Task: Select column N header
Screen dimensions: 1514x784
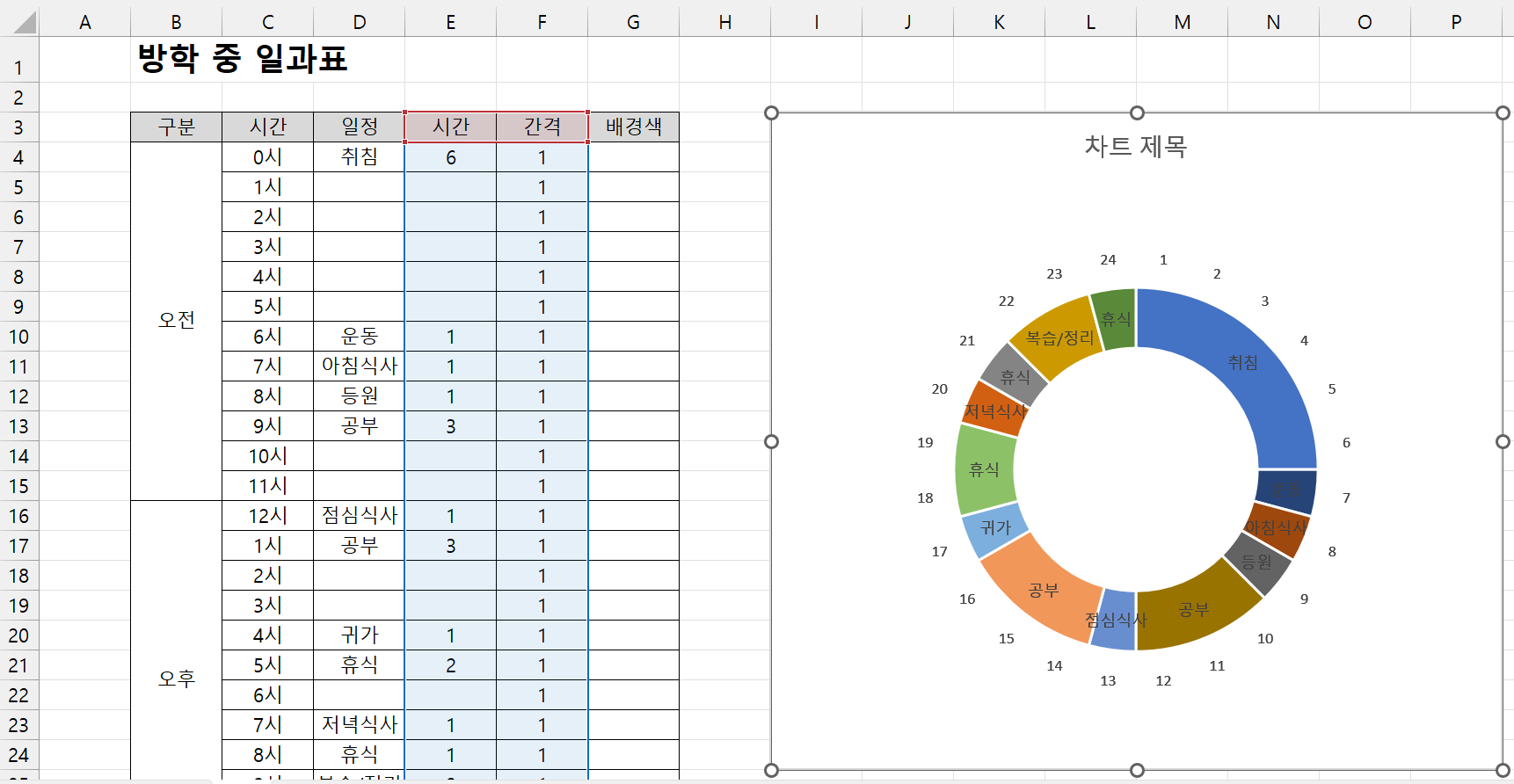Action: click(1274, 22)
